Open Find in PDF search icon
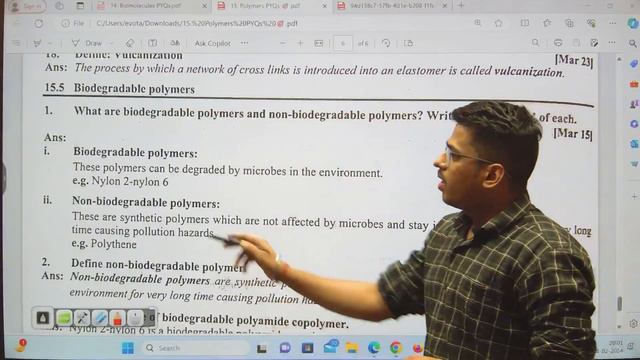Viewport: 640px width, 360px height. 536,42
